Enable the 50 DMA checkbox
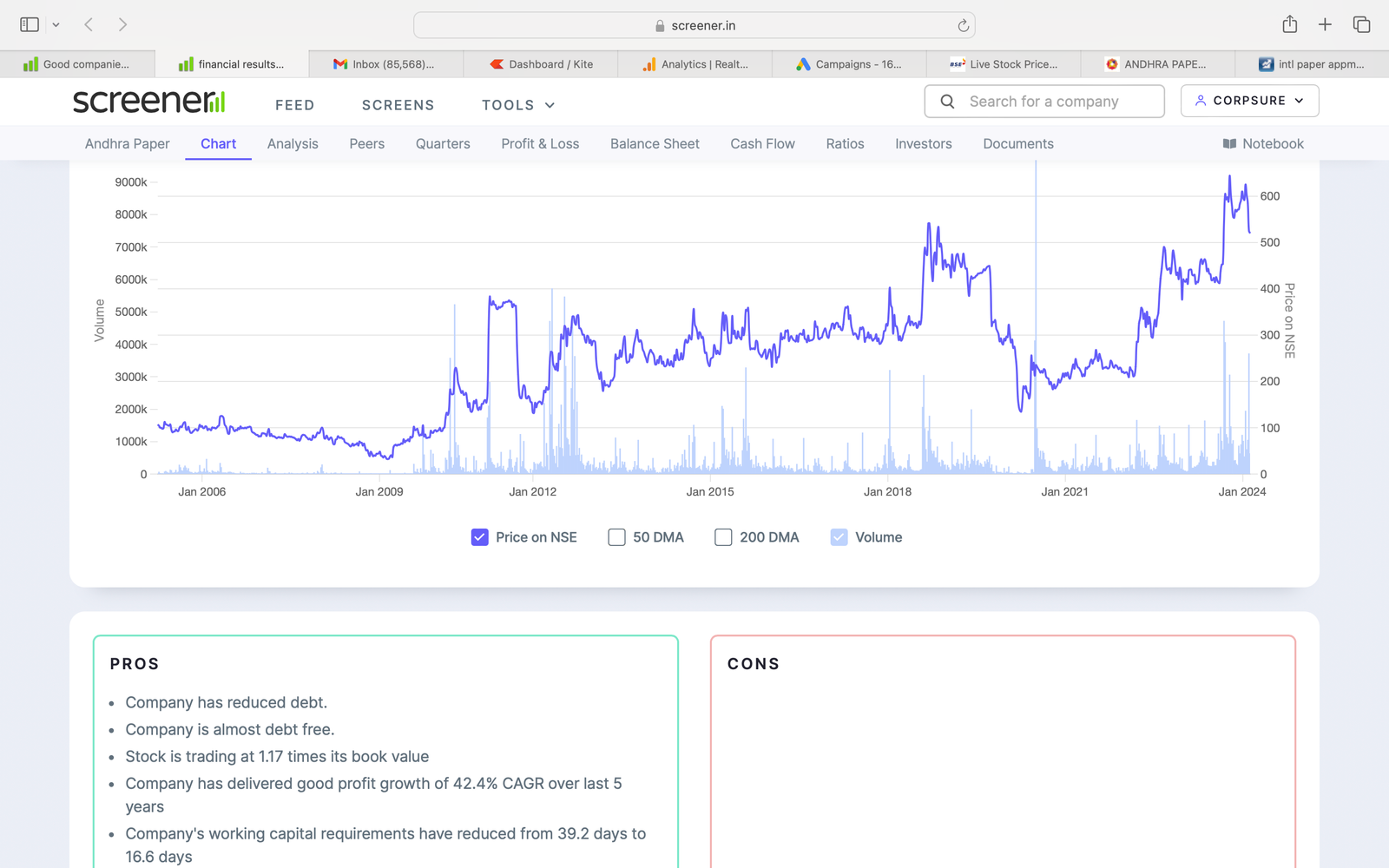The width and height of the screenshot is (1389, 868). click(617, 537)
